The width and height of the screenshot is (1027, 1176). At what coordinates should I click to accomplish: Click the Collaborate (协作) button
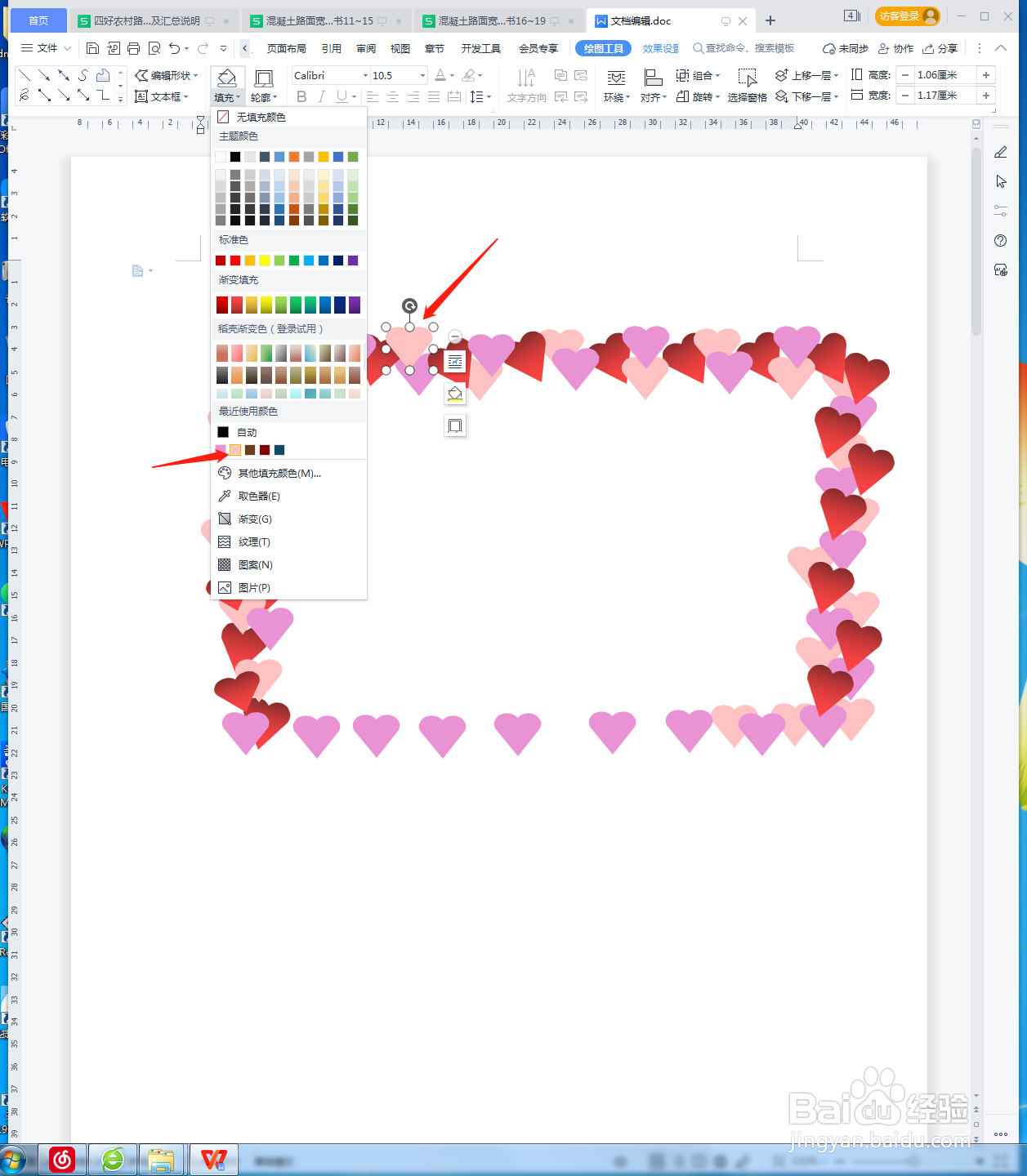click(x=895, y=48)
